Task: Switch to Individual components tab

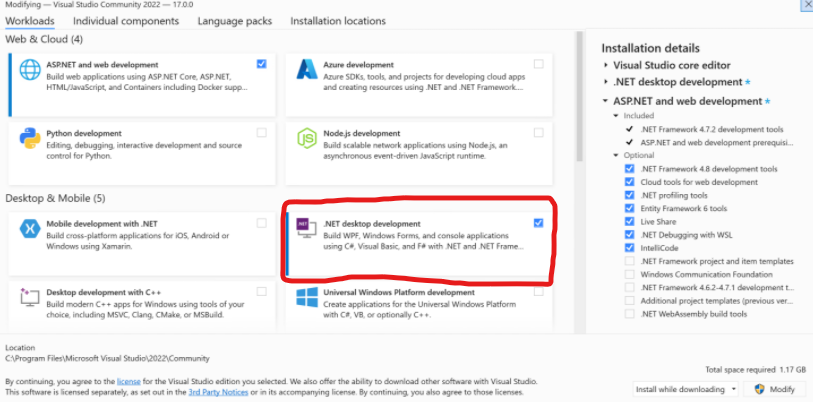Action: [x=126, y=21]
